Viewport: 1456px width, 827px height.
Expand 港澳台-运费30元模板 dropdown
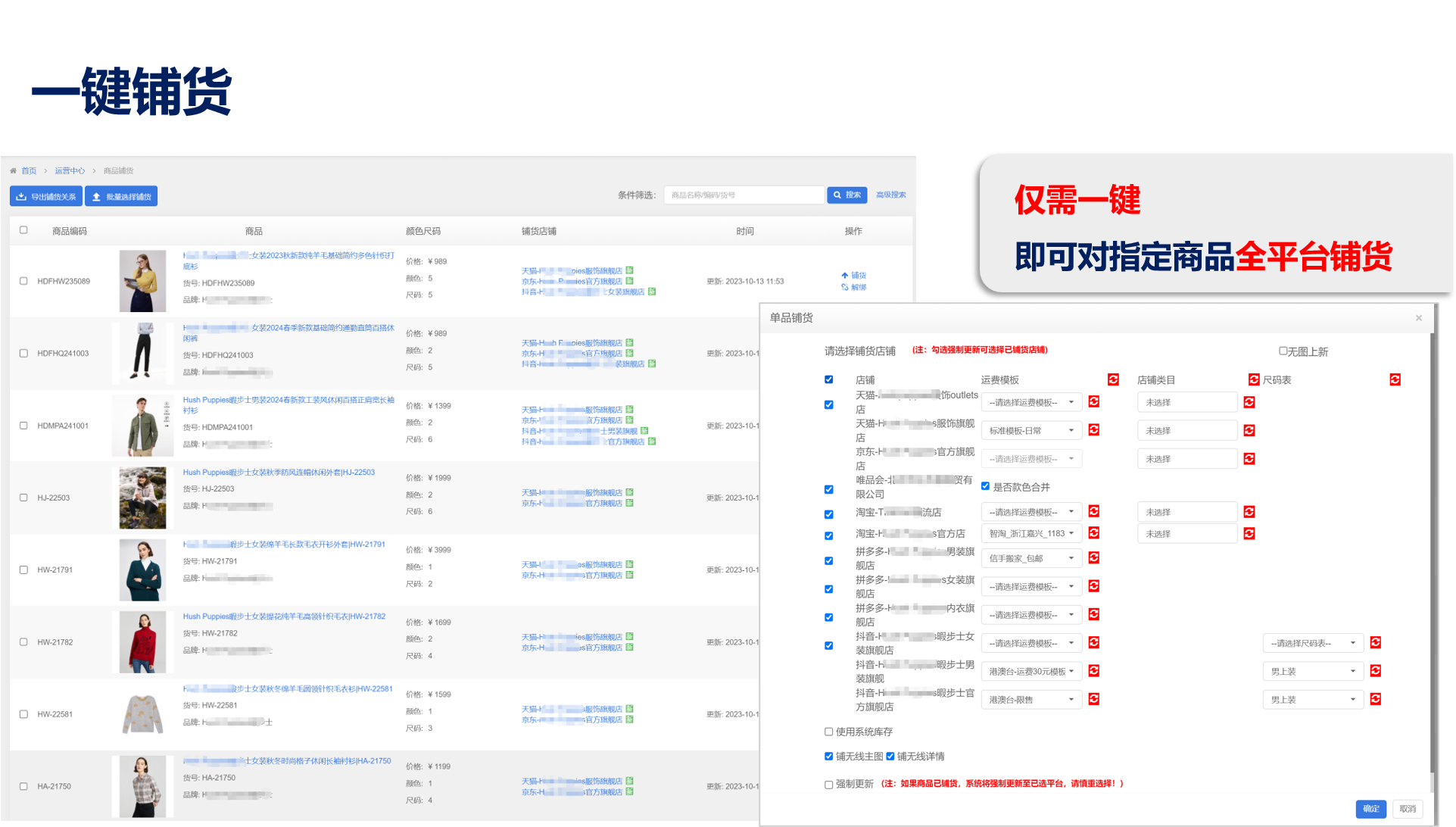tap(1031, 672)
